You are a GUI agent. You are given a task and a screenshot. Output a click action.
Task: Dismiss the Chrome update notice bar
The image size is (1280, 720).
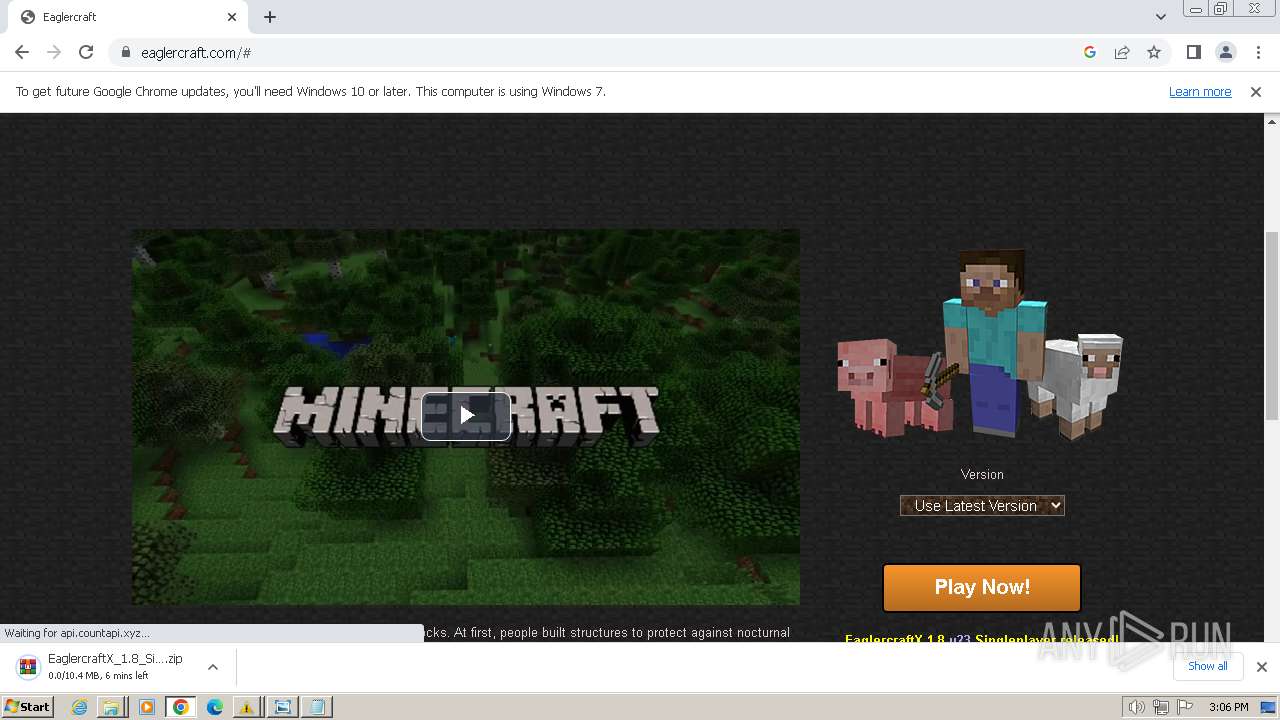[x=1256, y=91]
